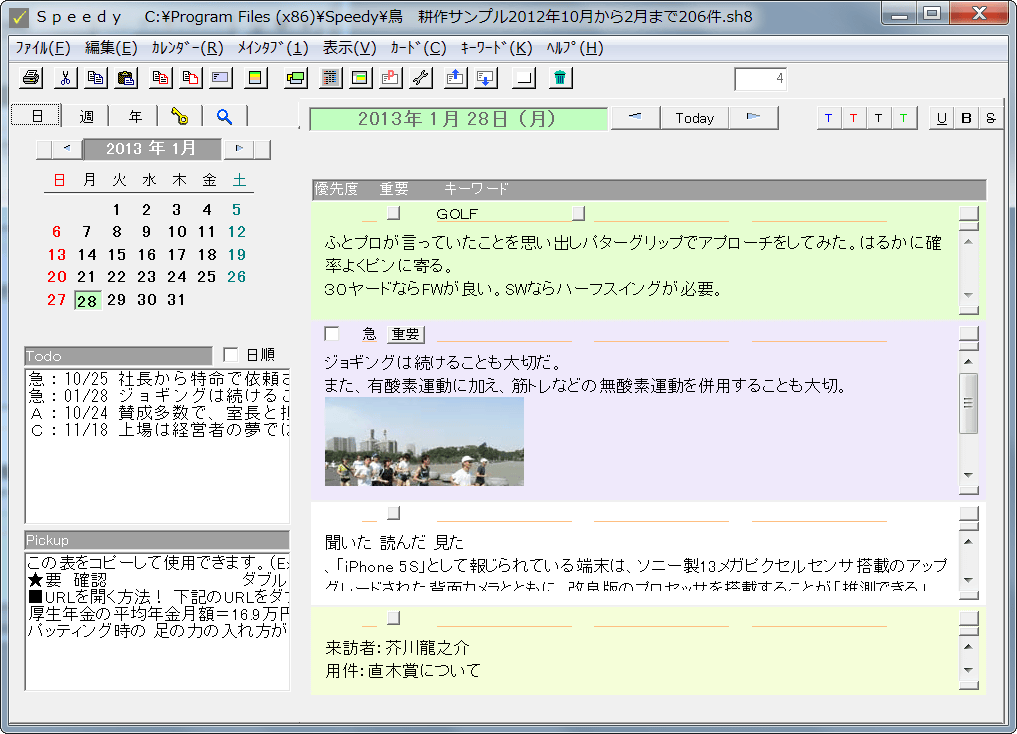Click the down scroll arrow on the iPhone card
This screenshot has height=734, width=1017.
point(968,580)
